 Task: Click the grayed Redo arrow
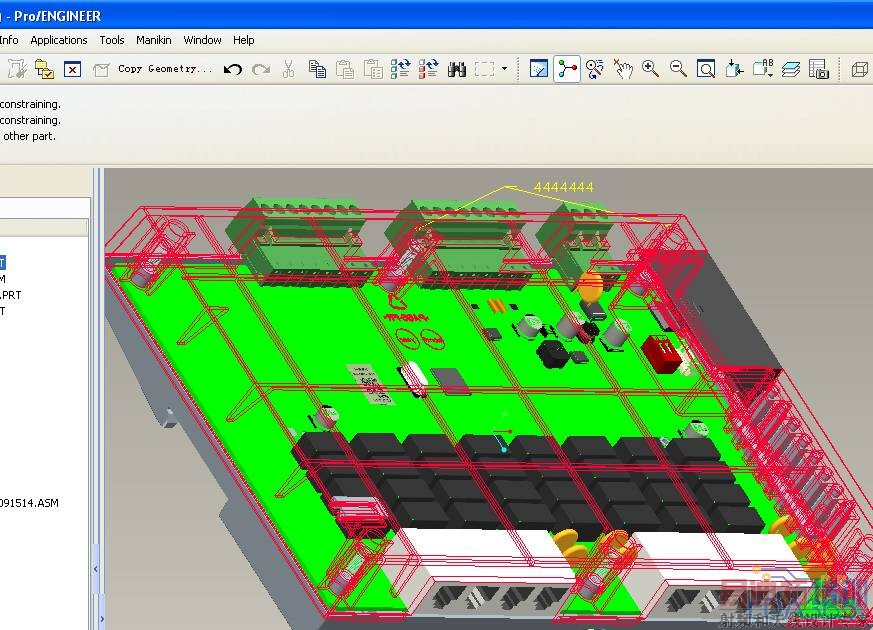tap(261, 69)
